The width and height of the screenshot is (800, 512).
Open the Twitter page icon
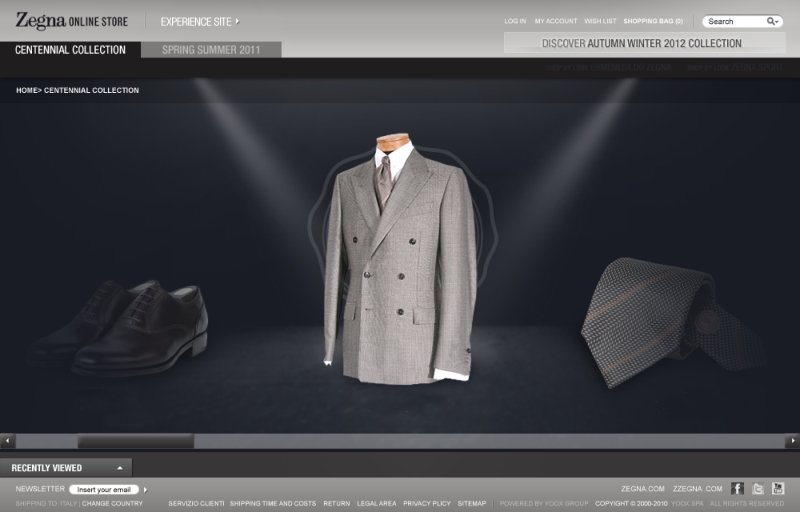(x=758, y=489)
